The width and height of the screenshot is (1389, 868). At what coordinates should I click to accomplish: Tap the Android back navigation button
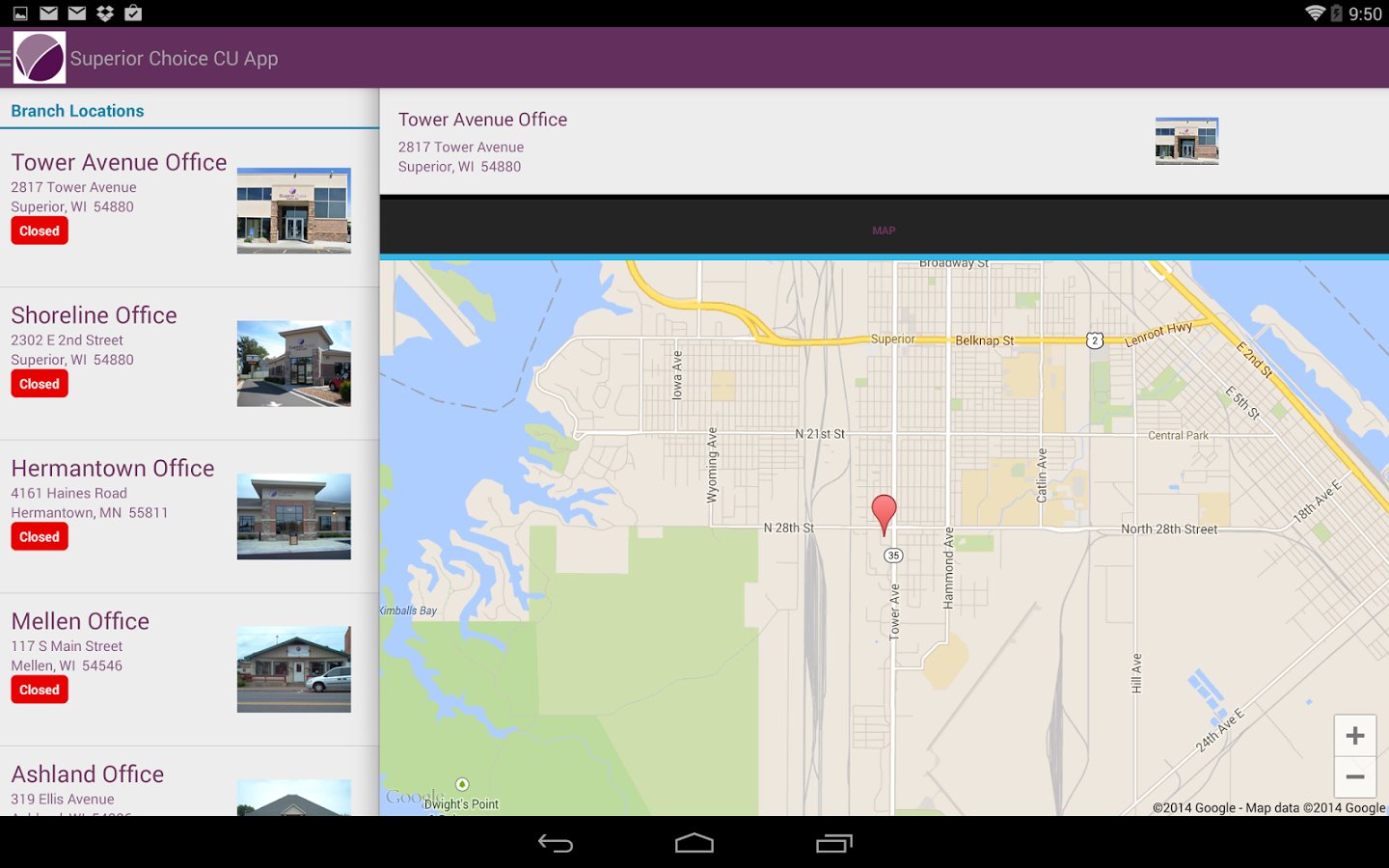pos(556,844)
